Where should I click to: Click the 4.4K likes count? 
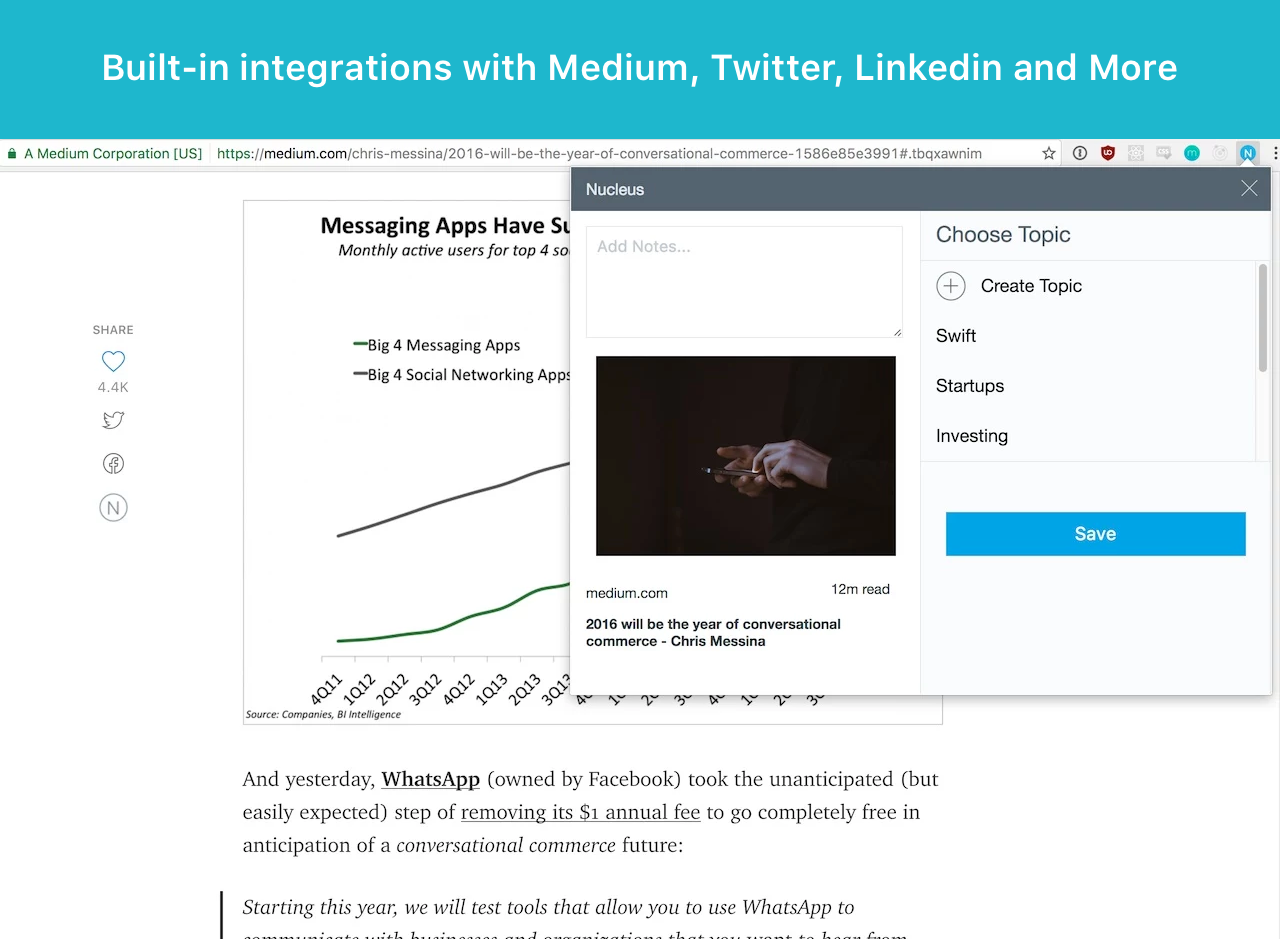[113, 387]
